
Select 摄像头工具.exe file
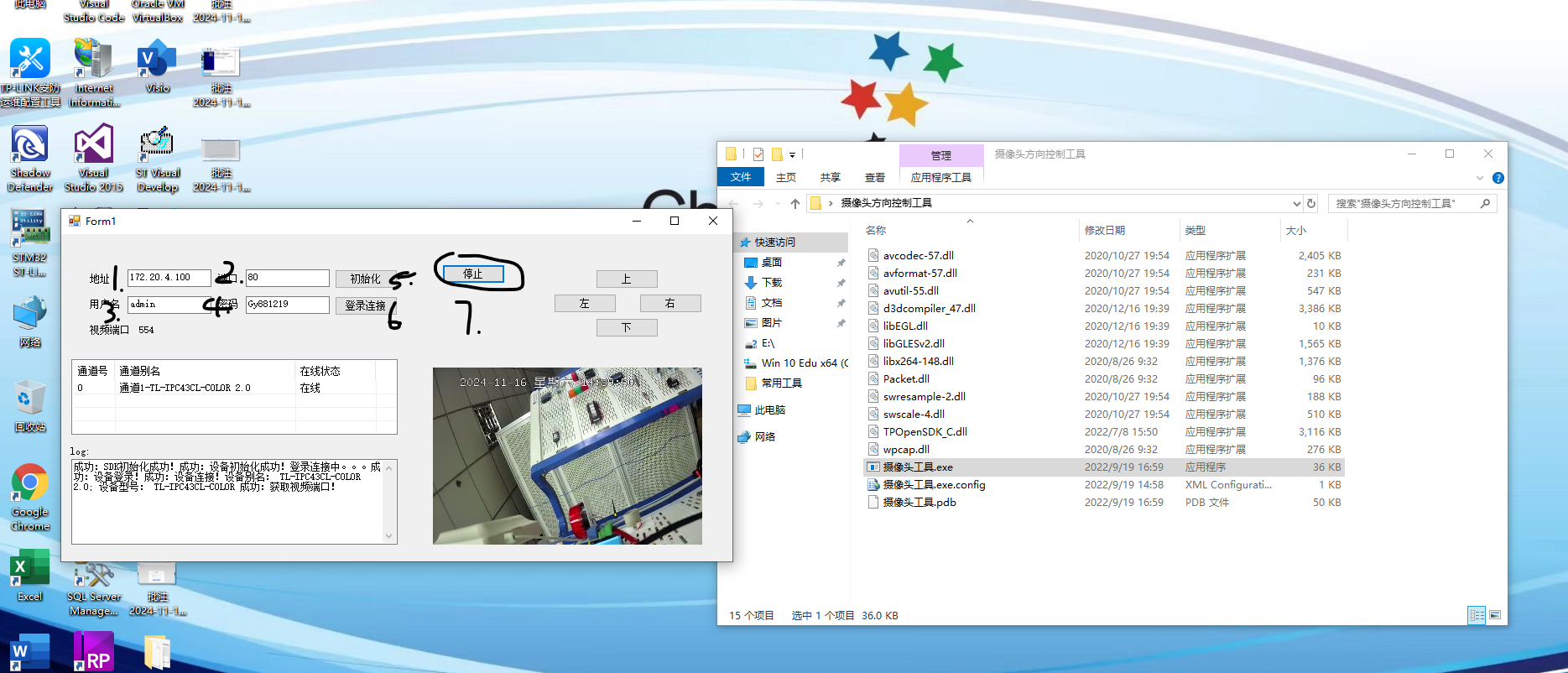click(1104, 467)
